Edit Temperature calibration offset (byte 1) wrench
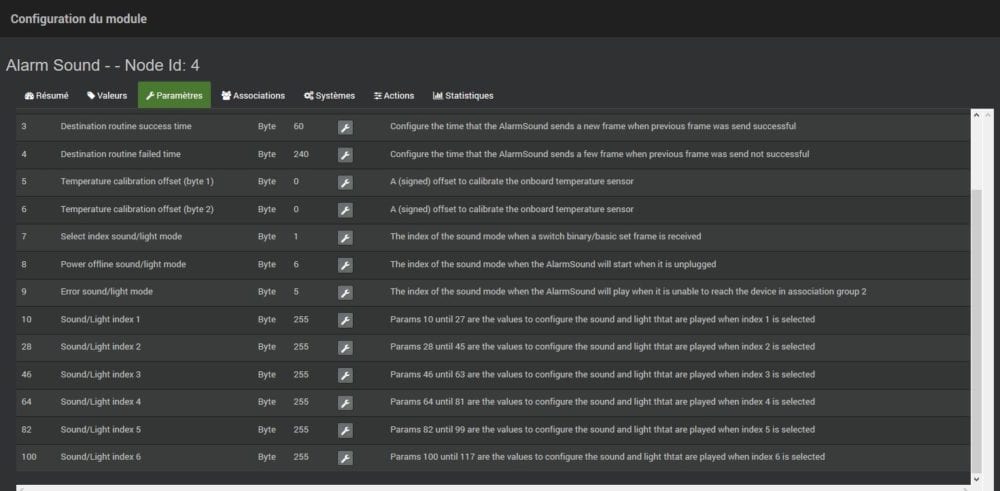The height and width of the screenshot is (491, 1000). point(345,182)
